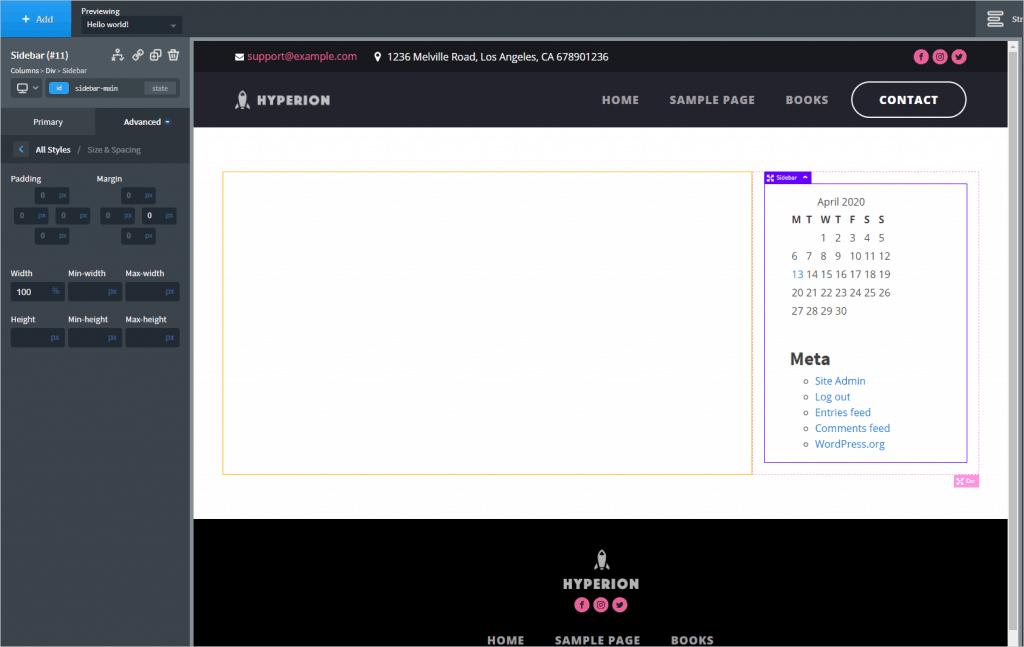Click the caret on the Sidebar label tag

[x=805, y=178]
